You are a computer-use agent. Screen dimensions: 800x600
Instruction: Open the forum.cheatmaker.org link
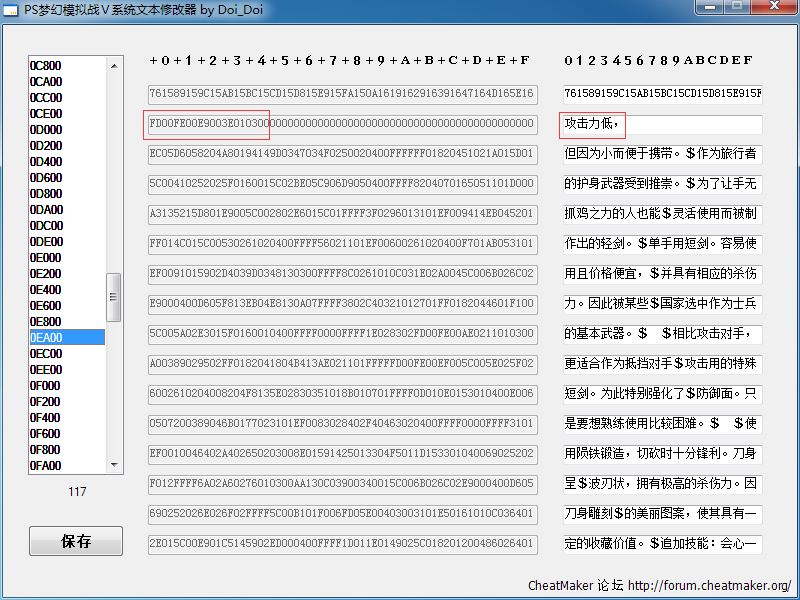pyautogui.click(x=709, y=585)
